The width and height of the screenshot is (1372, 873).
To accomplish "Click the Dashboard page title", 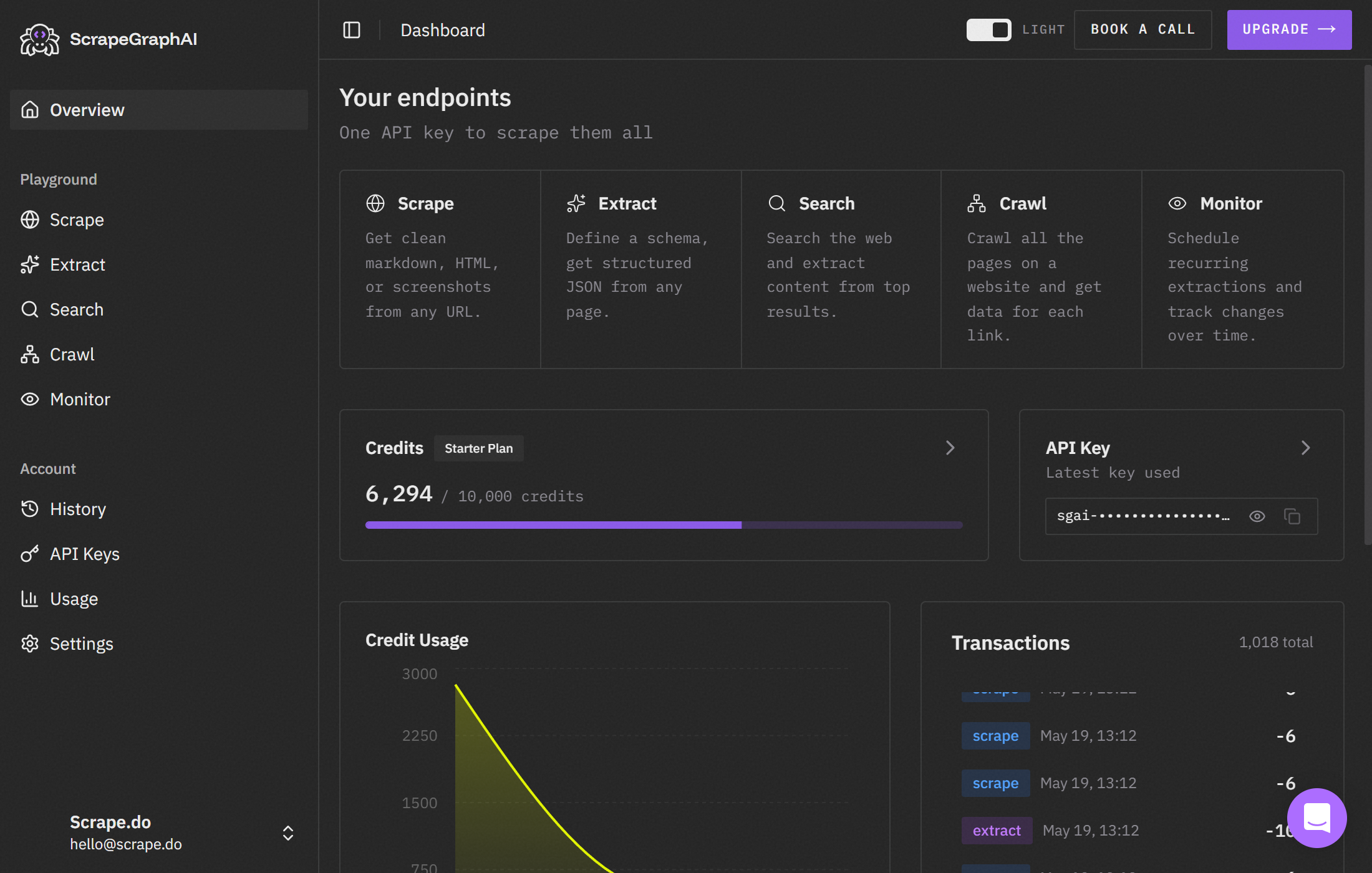I will coord(443,30).
